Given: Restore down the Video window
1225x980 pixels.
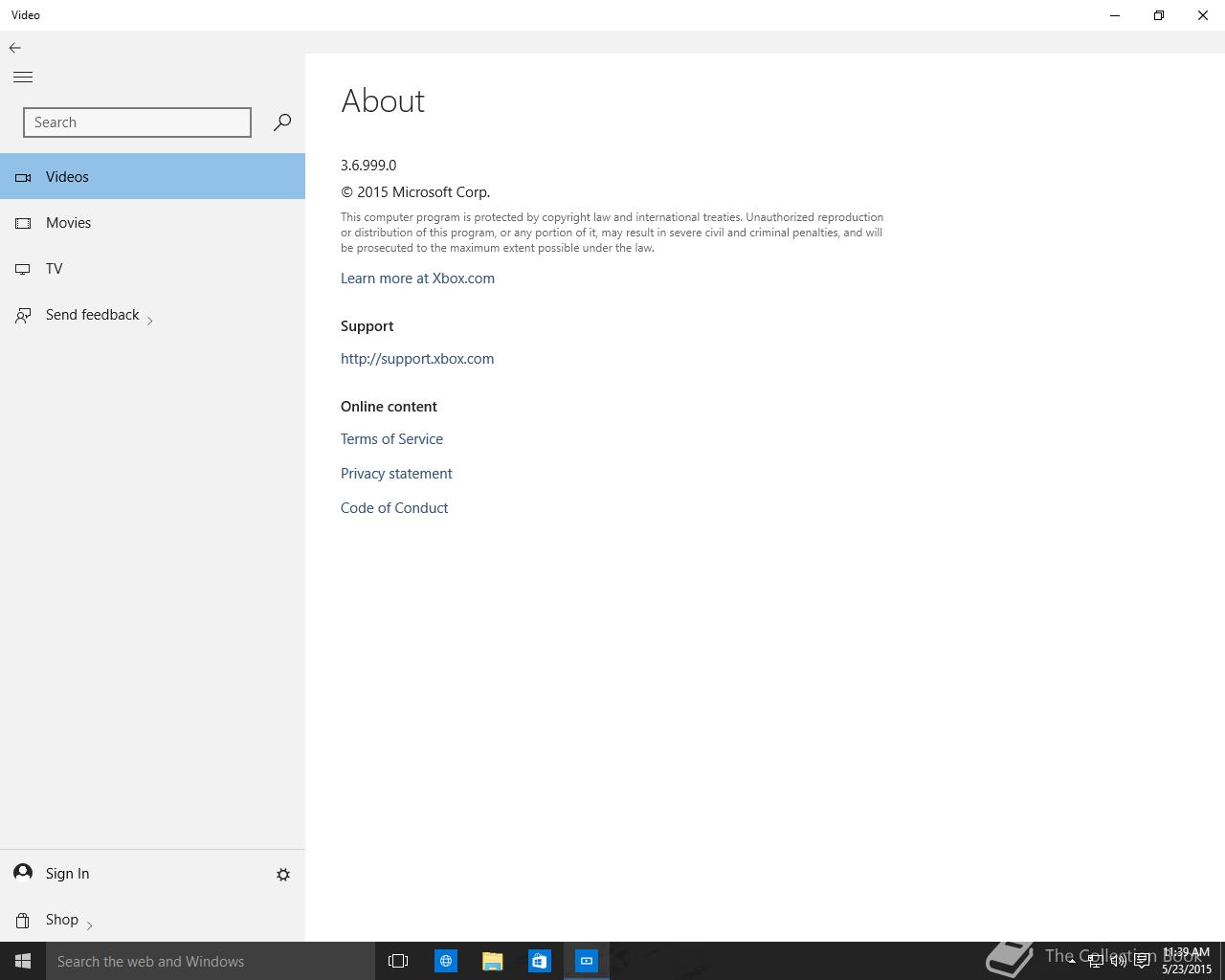Looking at the screenshot, I should [1159, 15].
